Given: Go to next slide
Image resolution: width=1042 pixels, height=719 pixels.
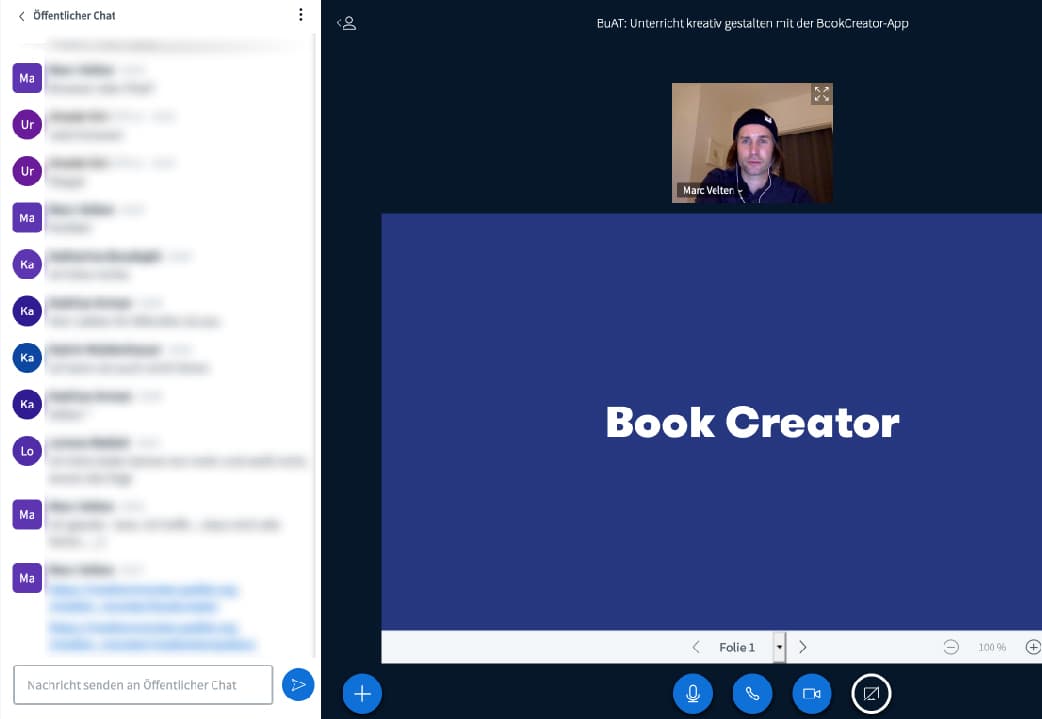Looking at the screenshot, I should [803, 647].
